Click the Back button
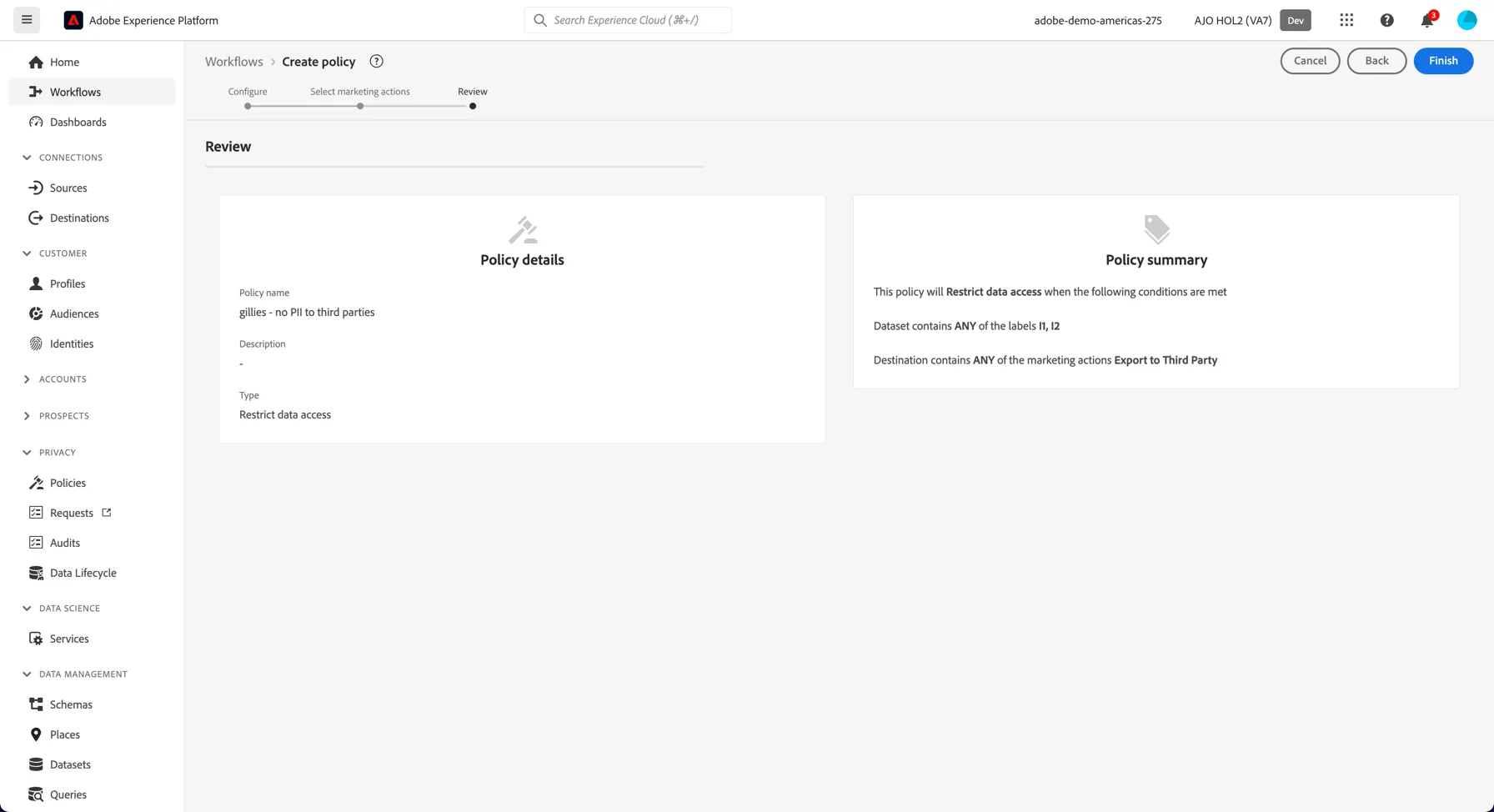1494x812 pixels. click(x=1376, y=61)
